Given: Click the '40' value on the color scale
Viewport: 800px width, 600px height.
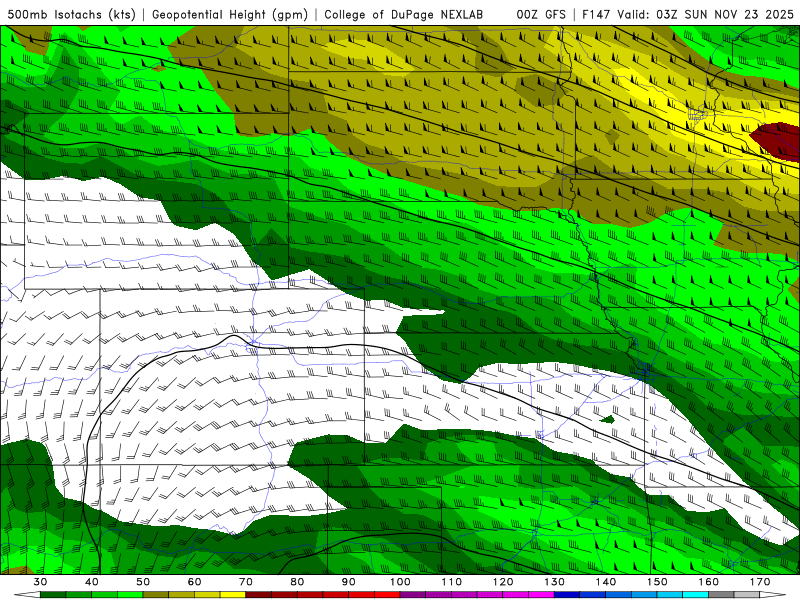Looking at the screenshot, I should (x=92, y=582).
